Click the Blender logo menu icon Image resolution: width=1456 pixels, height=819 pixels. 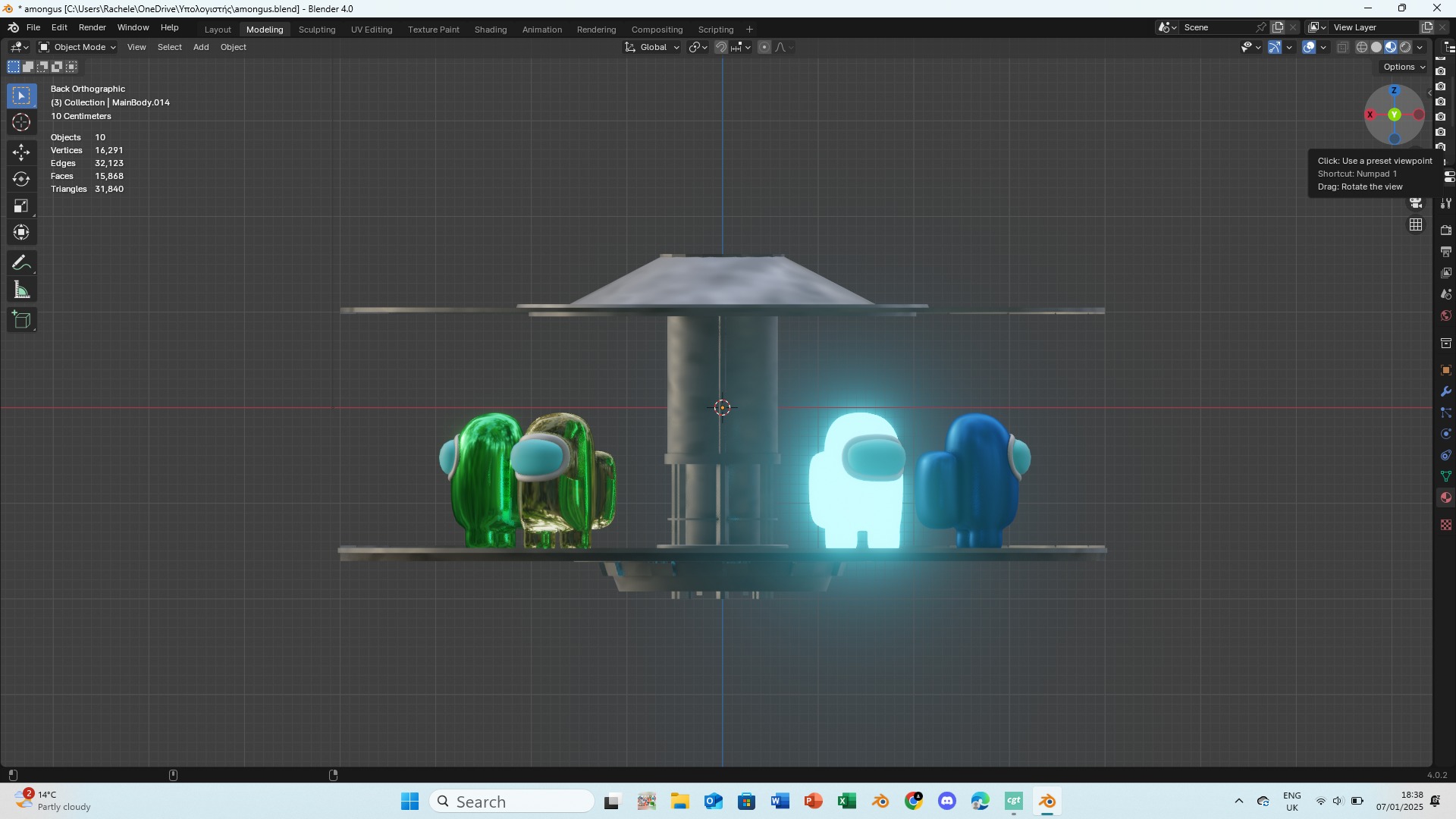pos(13,27)
